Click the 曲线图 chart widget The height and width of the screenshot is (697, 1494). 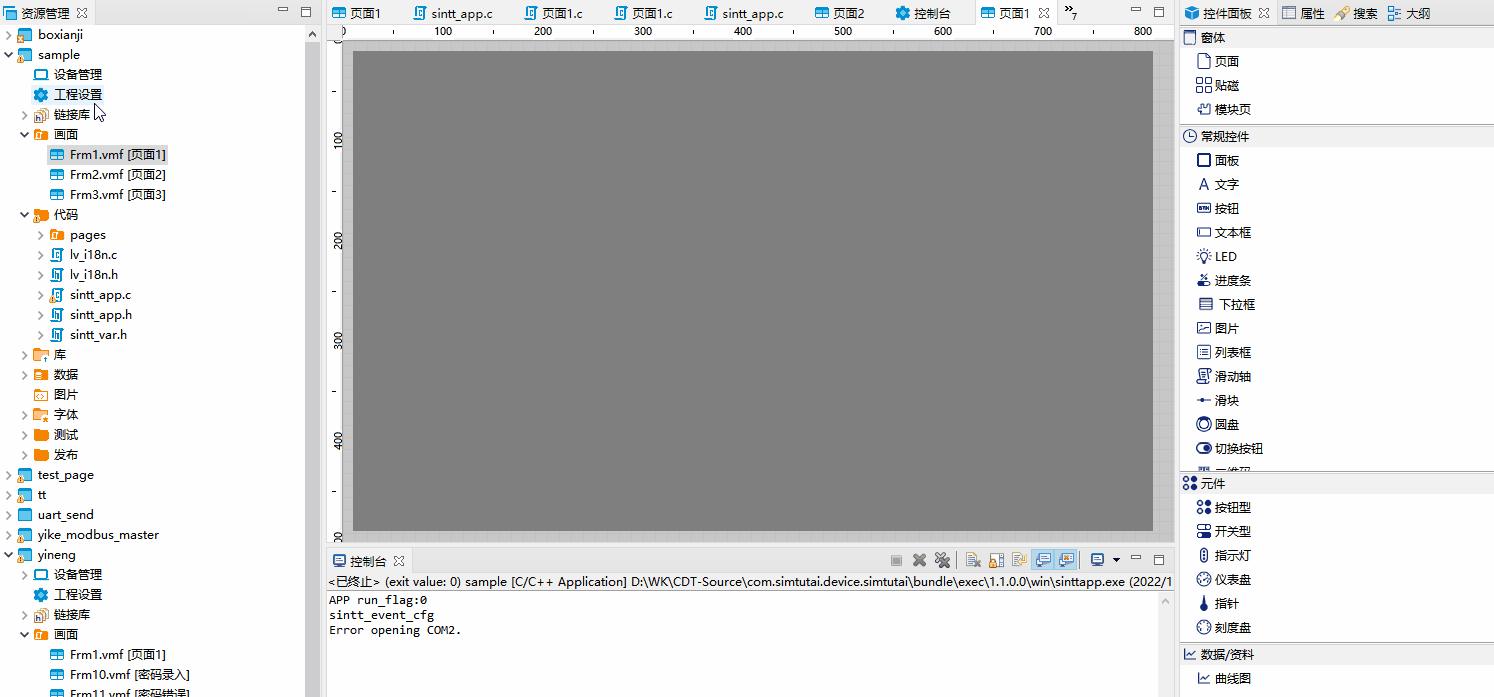[1232, 678]
